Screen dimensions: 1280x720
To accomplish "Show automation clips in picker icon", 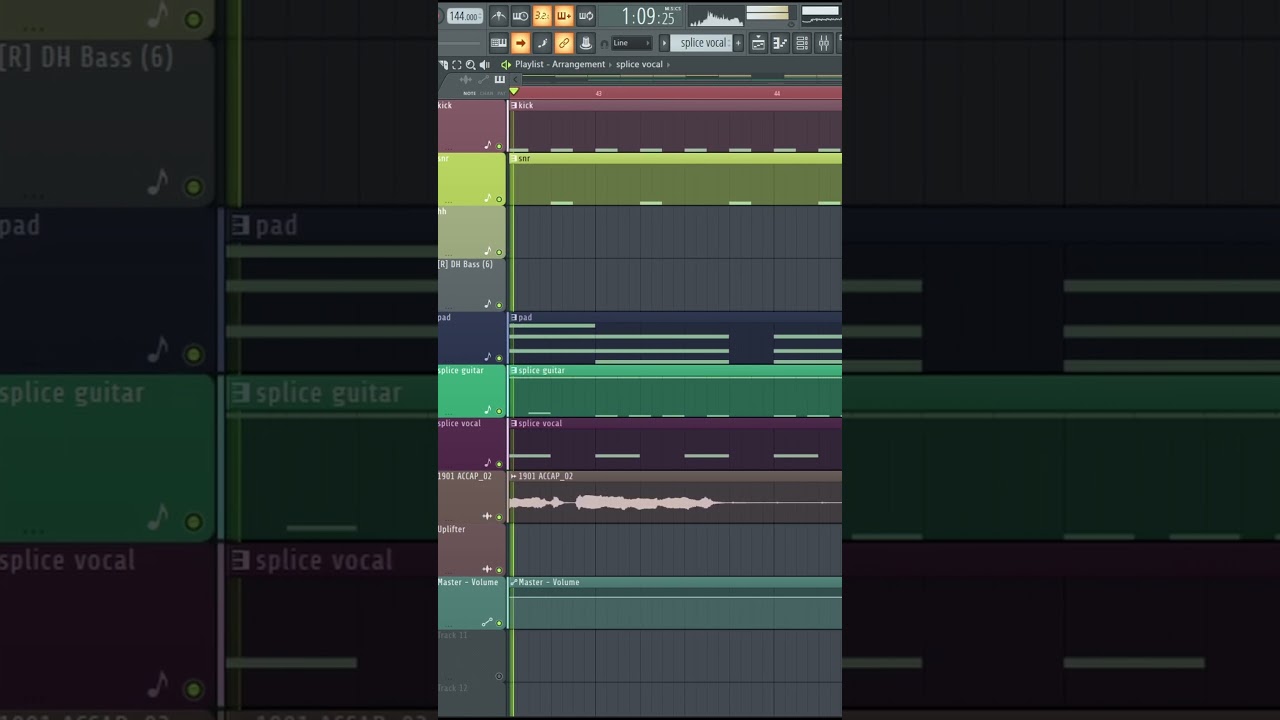I will click(483, 80).
